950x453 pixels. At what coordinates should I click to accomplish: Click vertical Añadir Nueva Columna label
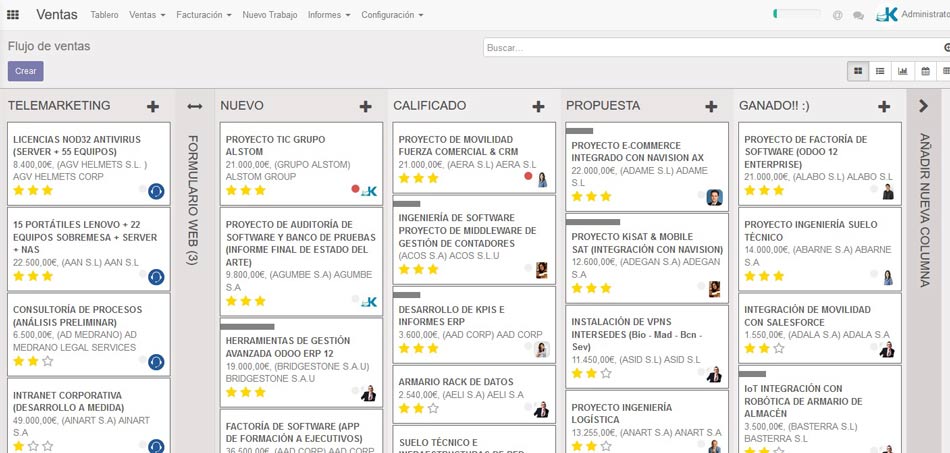tap(924, 210)
